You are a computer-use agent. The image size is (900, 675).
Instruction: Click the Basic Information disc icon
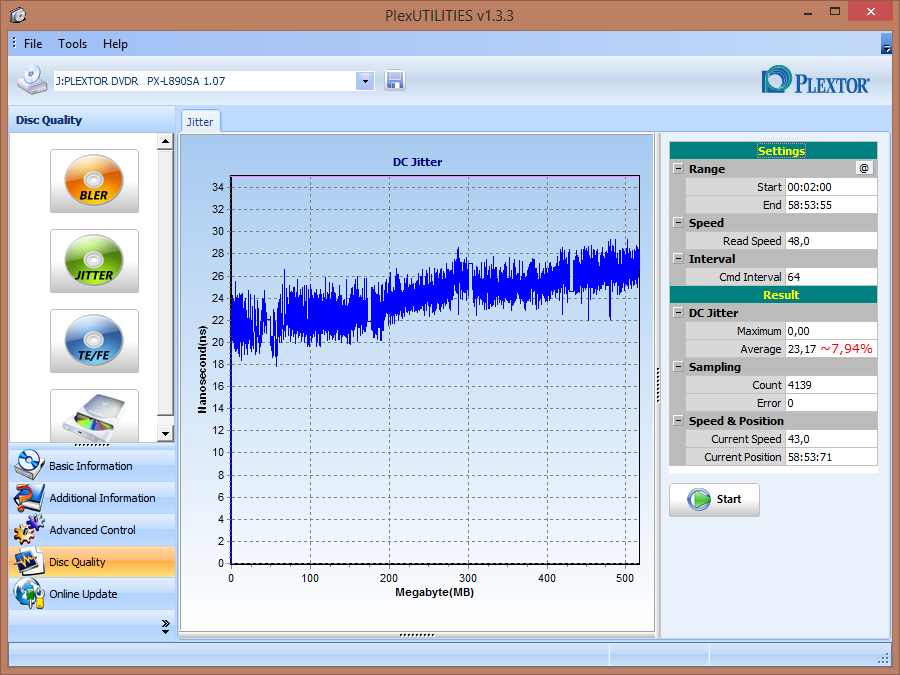(x=29, y=465)
